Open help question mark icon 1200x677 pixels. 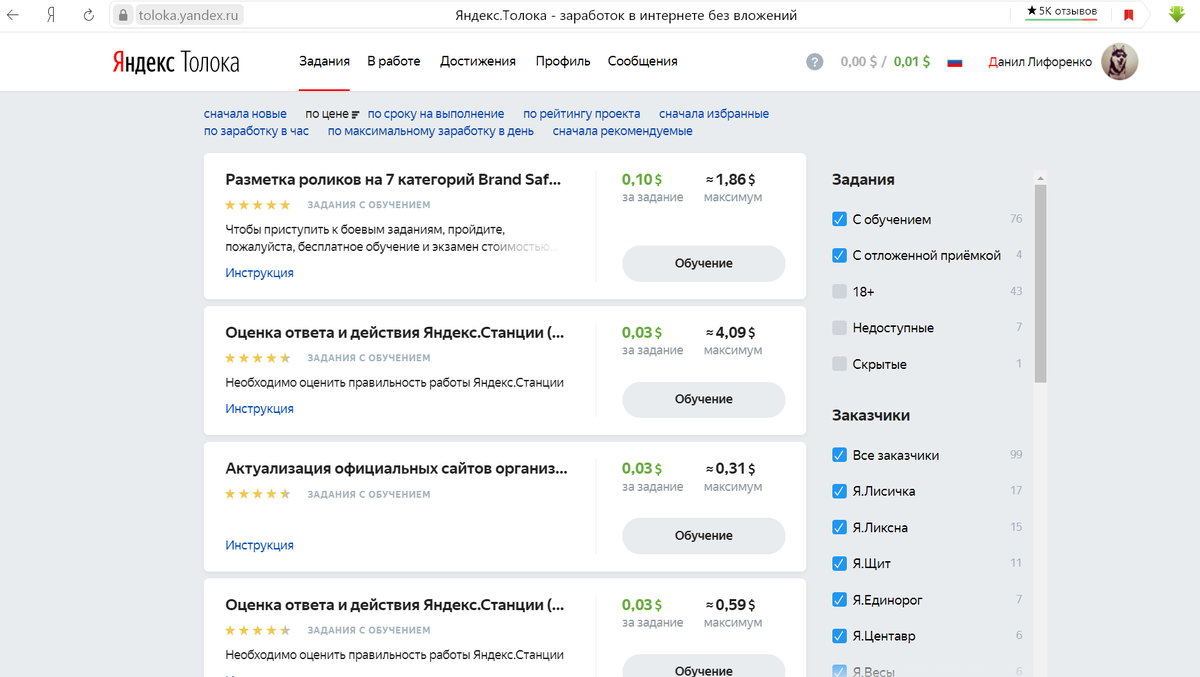815,62
